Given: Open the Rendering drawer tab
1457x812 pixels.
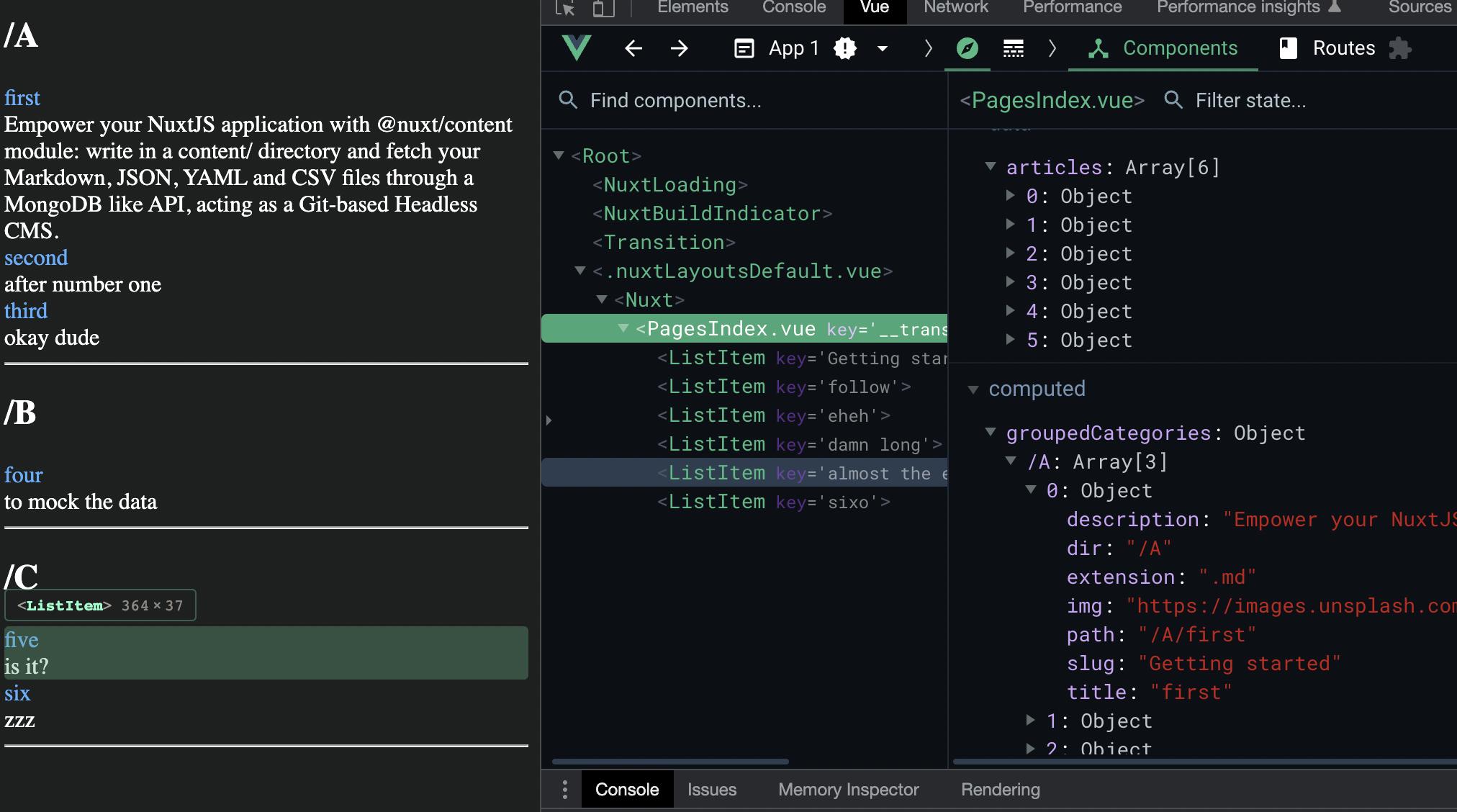Looking at the screenshot, I should click(1001, 790).
